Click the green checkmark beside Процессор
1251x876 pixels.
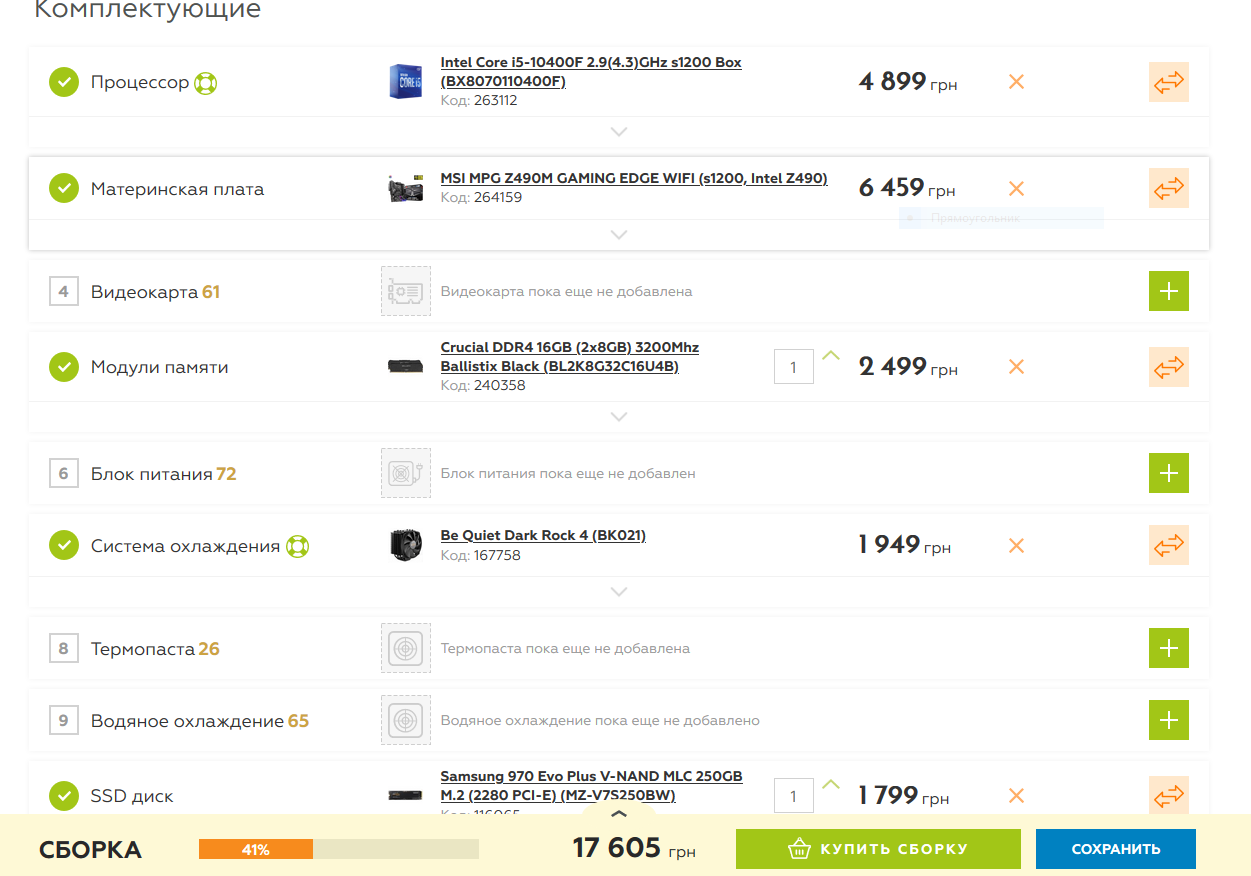coord(64,82)
